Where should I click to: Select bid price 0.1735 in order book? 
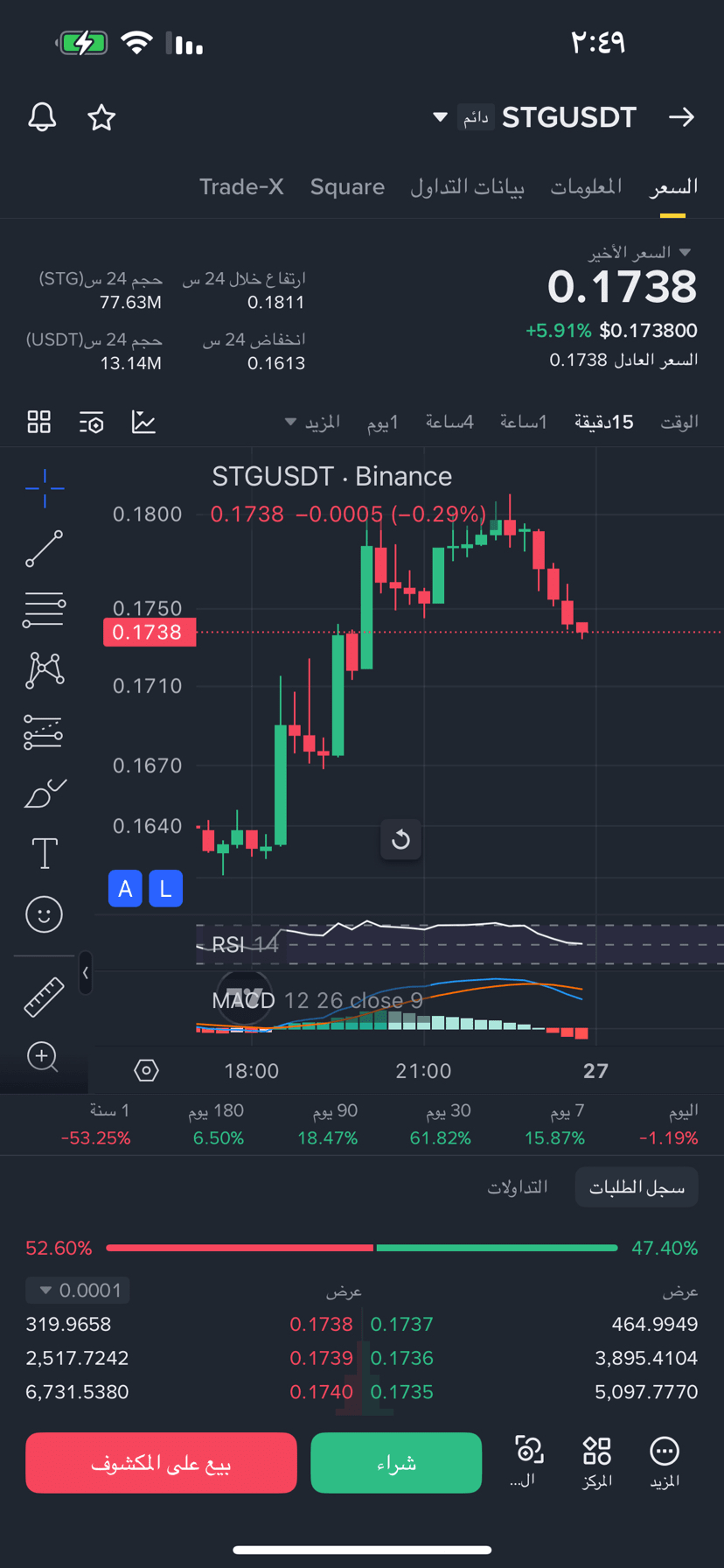[x=402, y=1391]
